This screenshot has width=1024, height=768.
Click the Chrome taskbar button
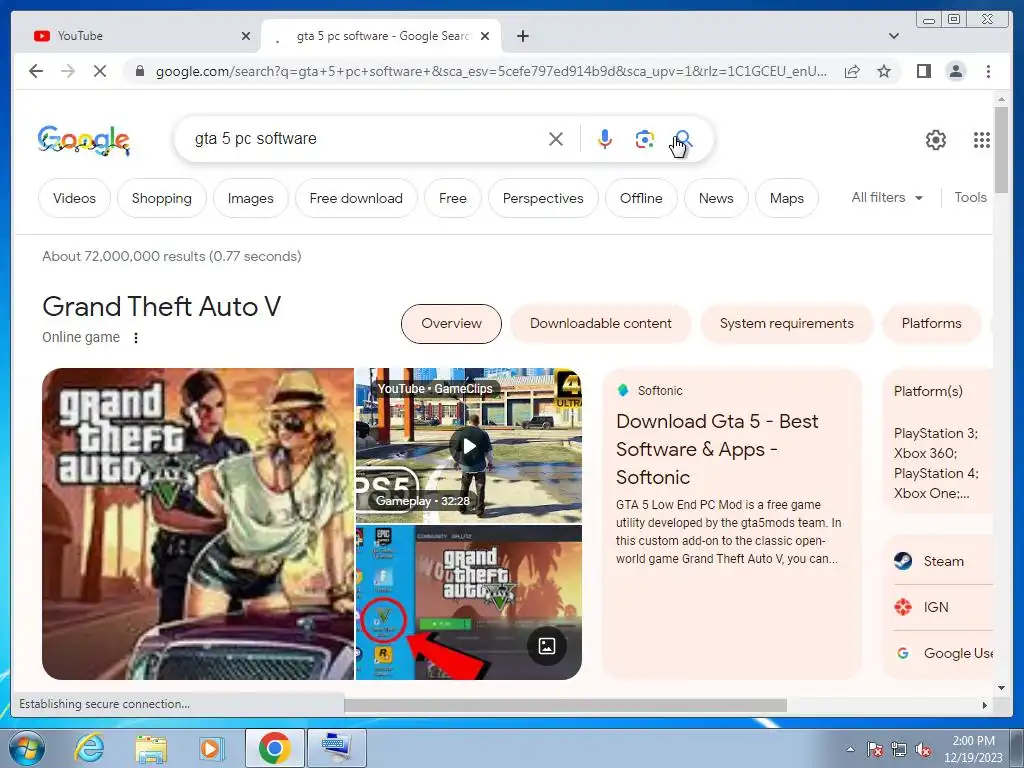tap(274, 748)
